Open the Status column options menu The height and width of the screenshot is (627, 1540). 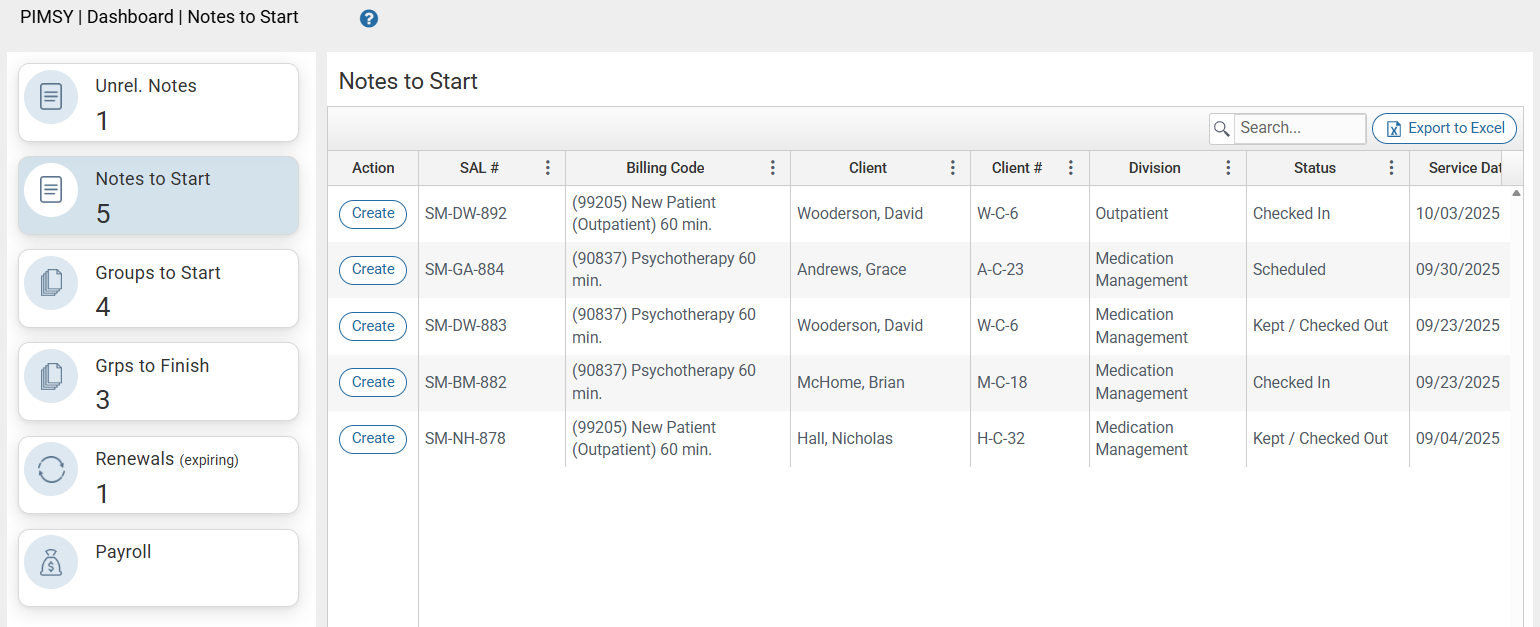coord(1391,167)
